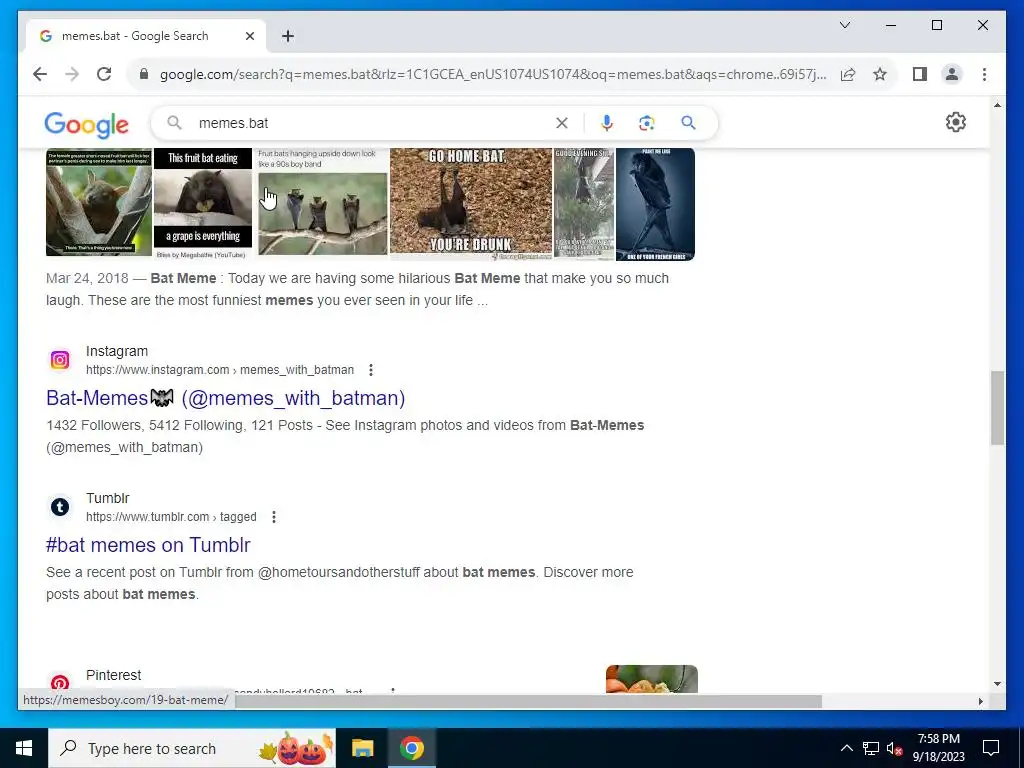Open the Chrome side panel
This screenshot has width=1024, height=768.
click(920, 74)
